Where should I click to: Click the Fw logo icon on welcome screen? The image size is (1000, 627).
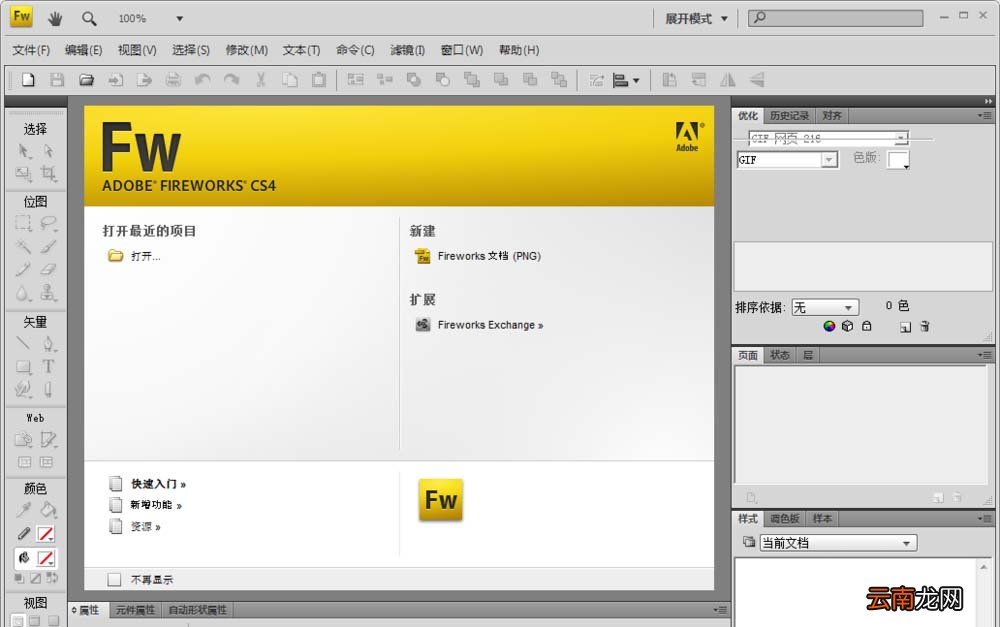(441, 500)
